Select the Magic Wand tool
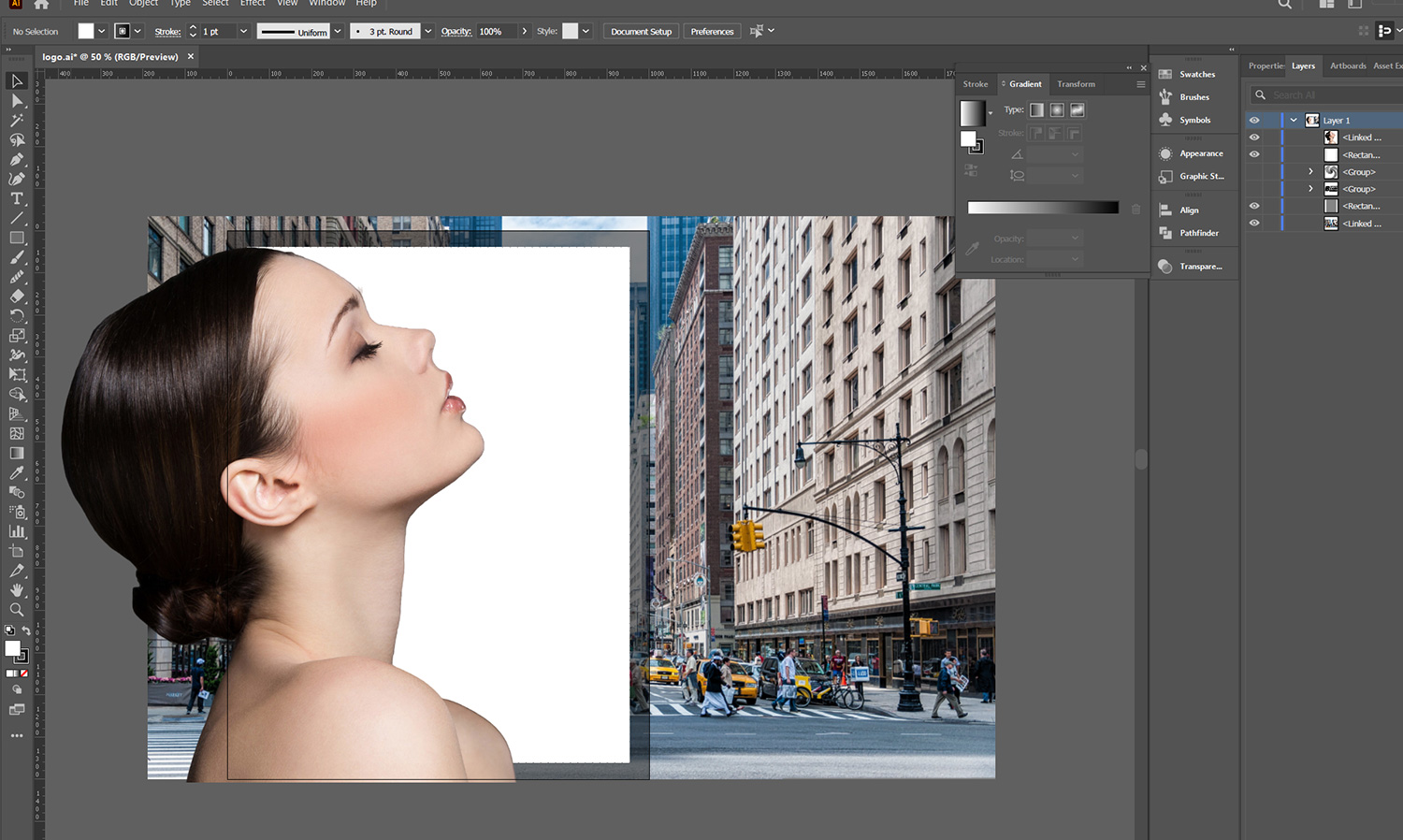The image size is (1403, 840). coord(17,121)
